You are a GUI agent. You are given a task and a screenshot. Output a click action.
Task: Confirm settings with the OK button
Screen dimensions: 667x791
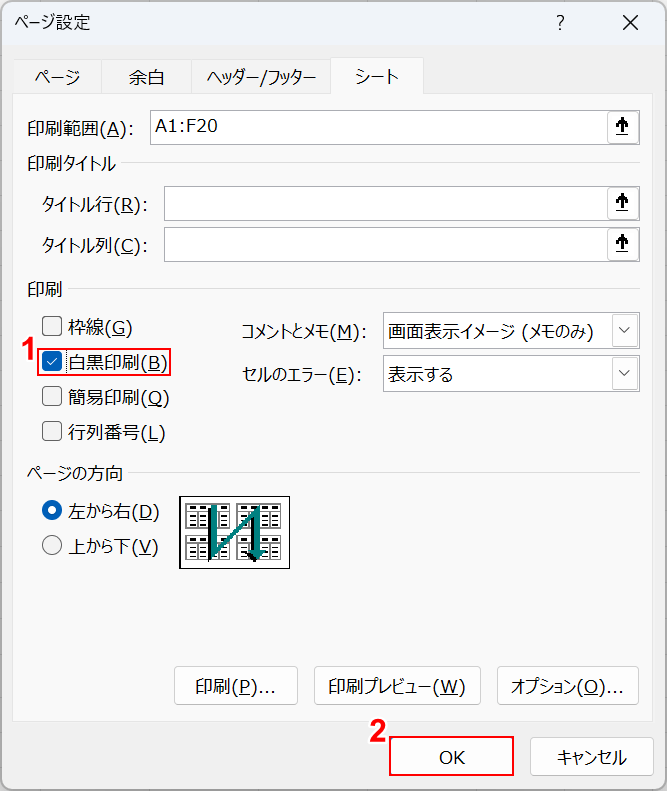(452, 756)
